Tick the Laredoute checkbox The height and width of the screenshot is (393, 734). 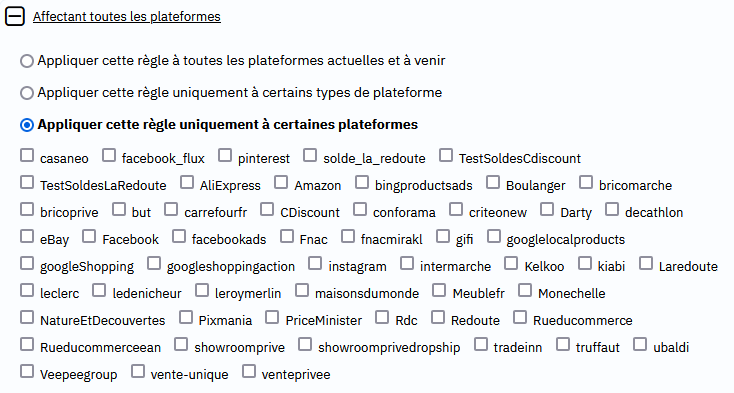coord(646,263)
